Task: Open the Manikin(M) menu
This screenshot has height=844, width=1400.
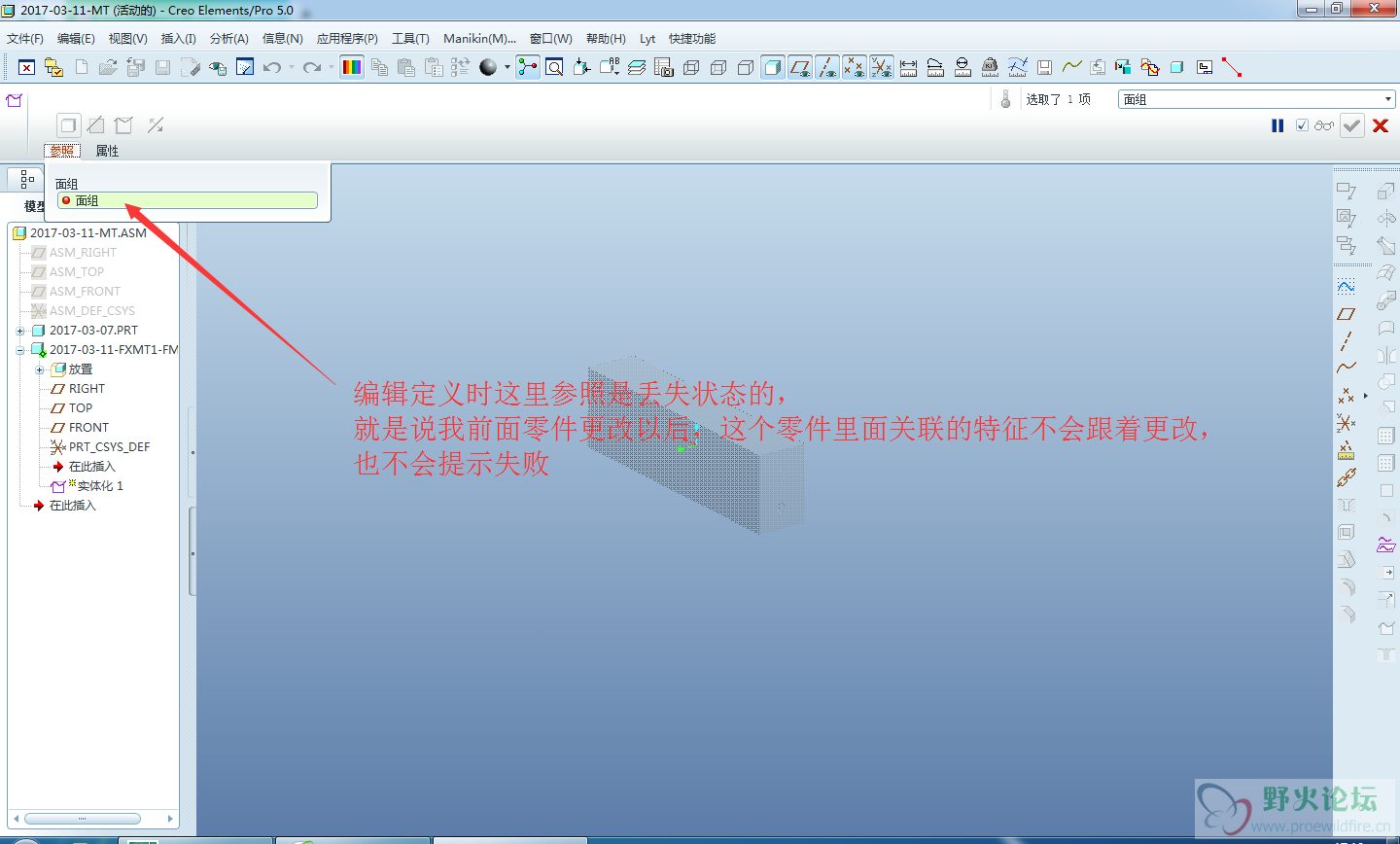Action: (x=479, y=39)
